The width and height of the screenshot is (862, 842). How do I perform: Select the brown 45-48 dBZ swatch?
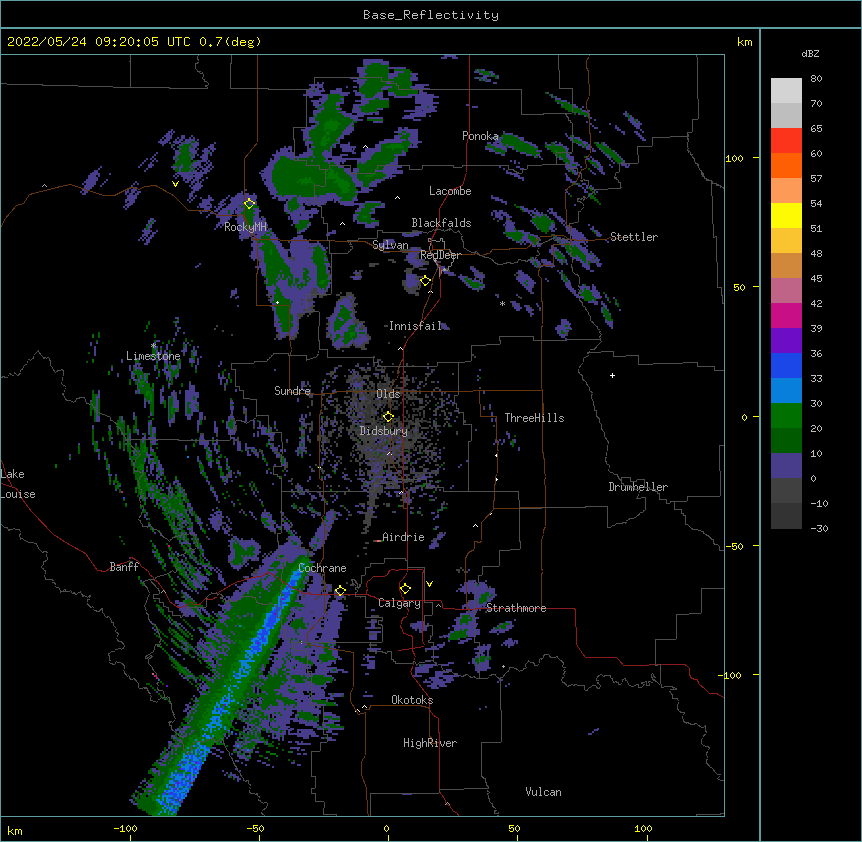(786, 265)
